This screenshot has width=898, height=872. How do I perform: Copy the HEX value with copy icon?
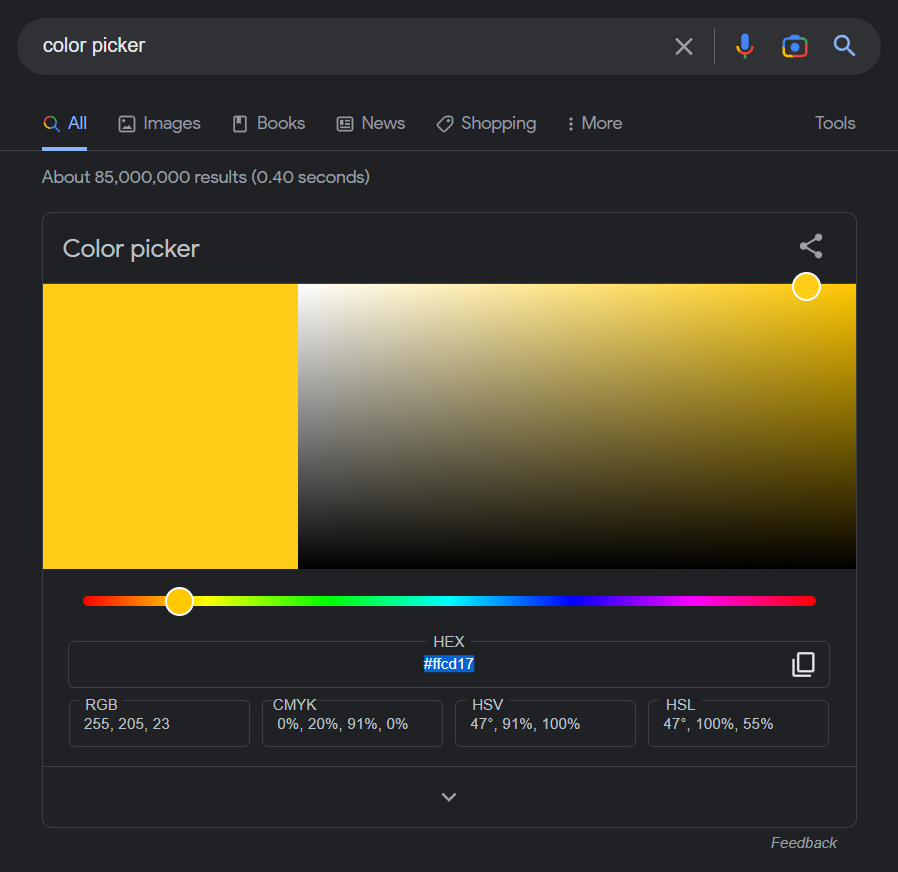[x=804, y=664]
